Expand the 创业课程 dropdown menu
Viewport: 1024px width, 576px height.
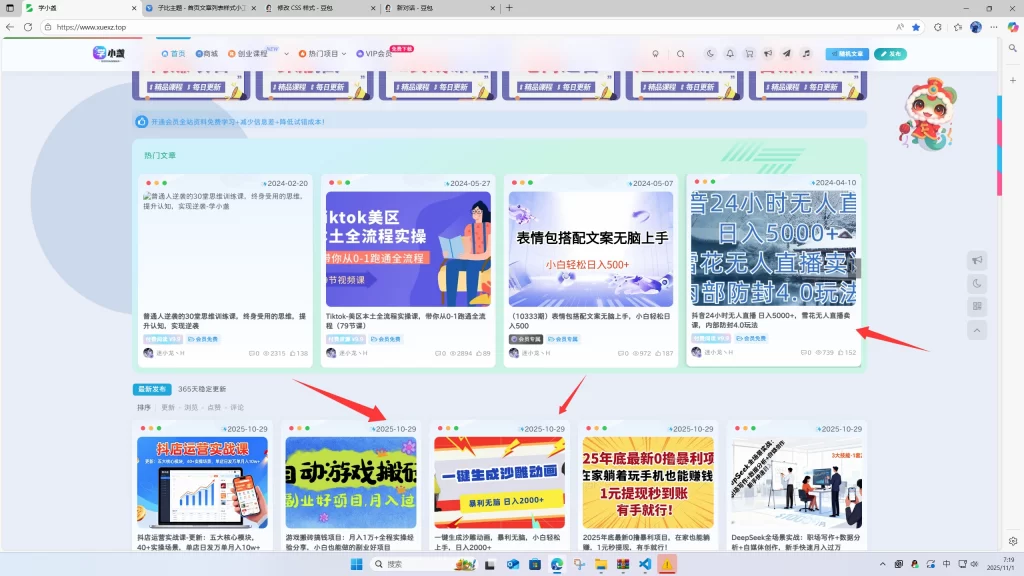(252, 54)
